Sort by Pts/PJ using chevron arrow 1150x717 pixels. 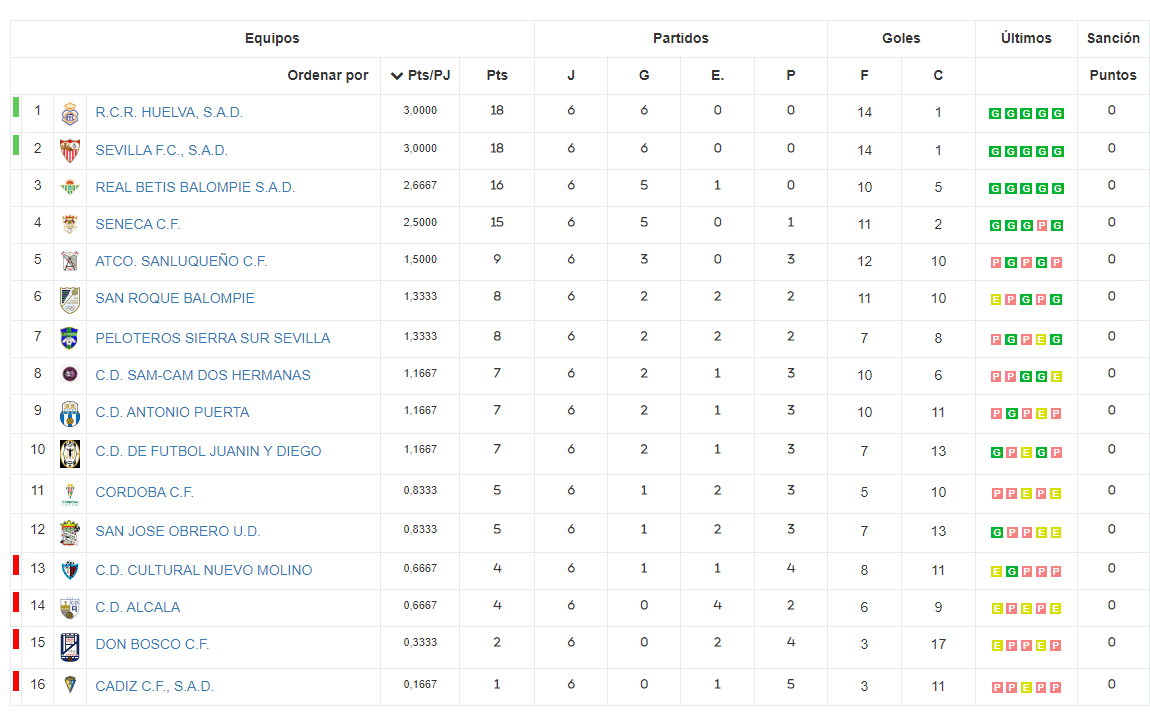pyautogui.click(x=397, y=76)
